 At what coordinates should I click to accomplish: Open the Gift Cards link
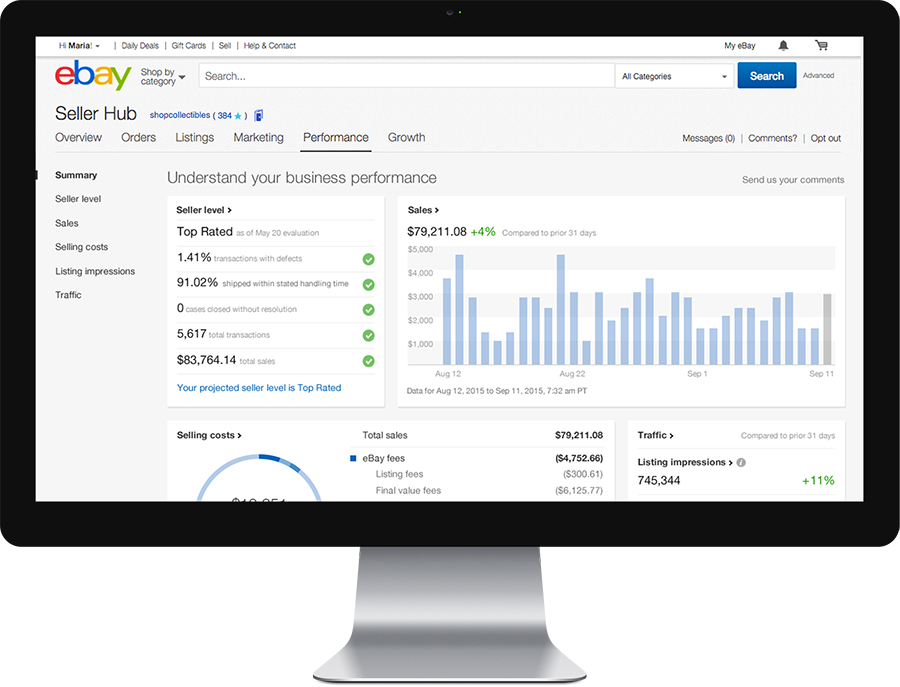[188, 46]
